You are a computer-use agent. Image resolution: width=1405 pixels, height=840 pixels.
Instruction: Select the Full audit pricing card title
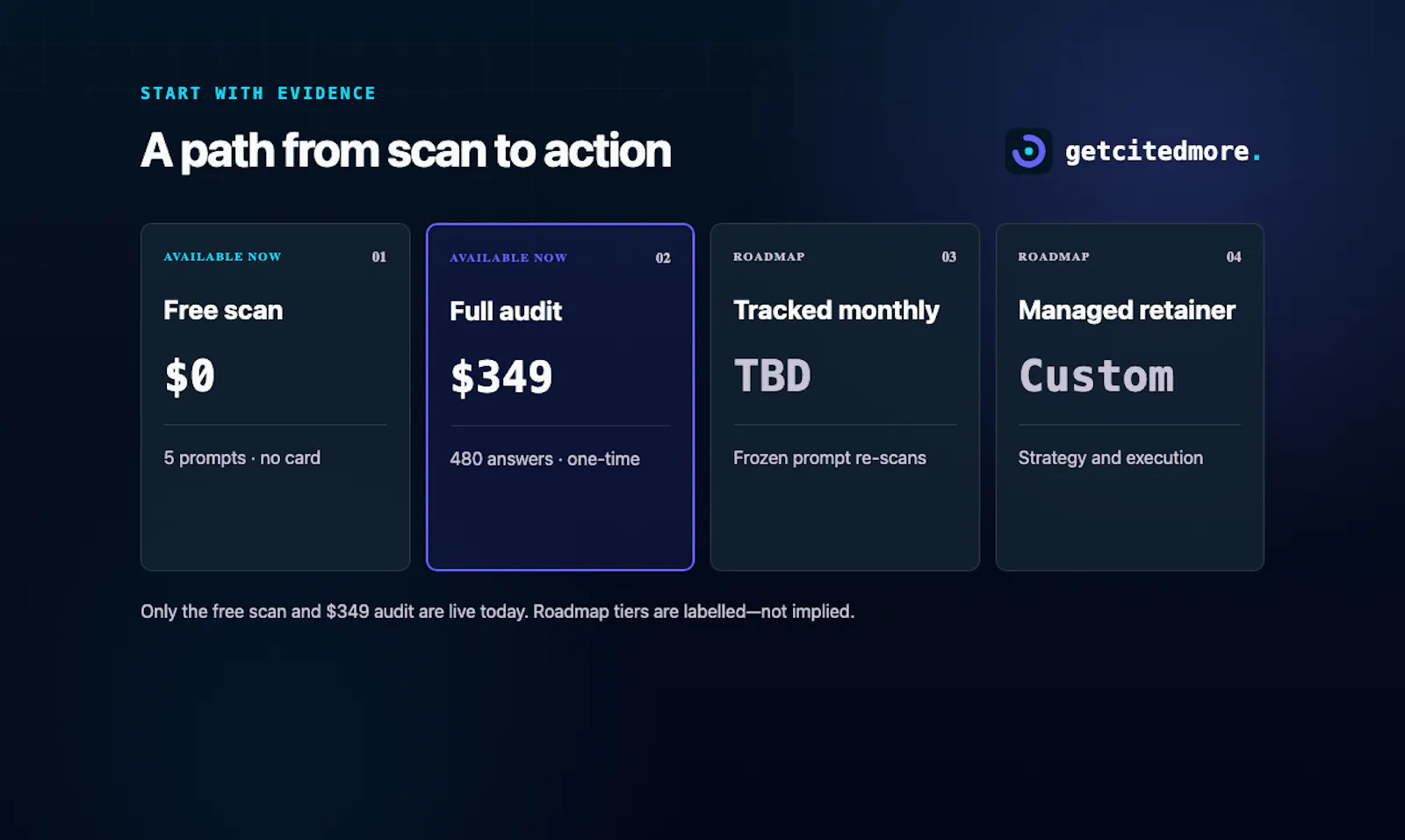[506, 311]
